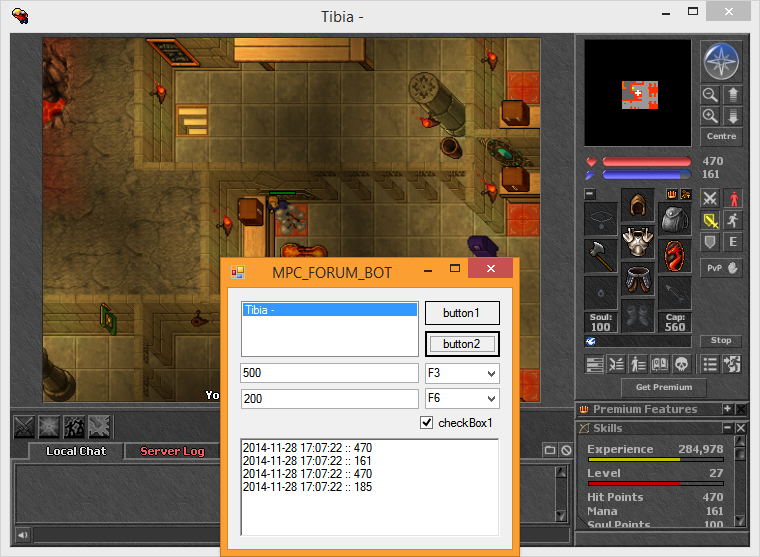Enable offensive crossed-swords fight mode
The width and height of the screenshot is (760, 557).
[x=710, y=198]
